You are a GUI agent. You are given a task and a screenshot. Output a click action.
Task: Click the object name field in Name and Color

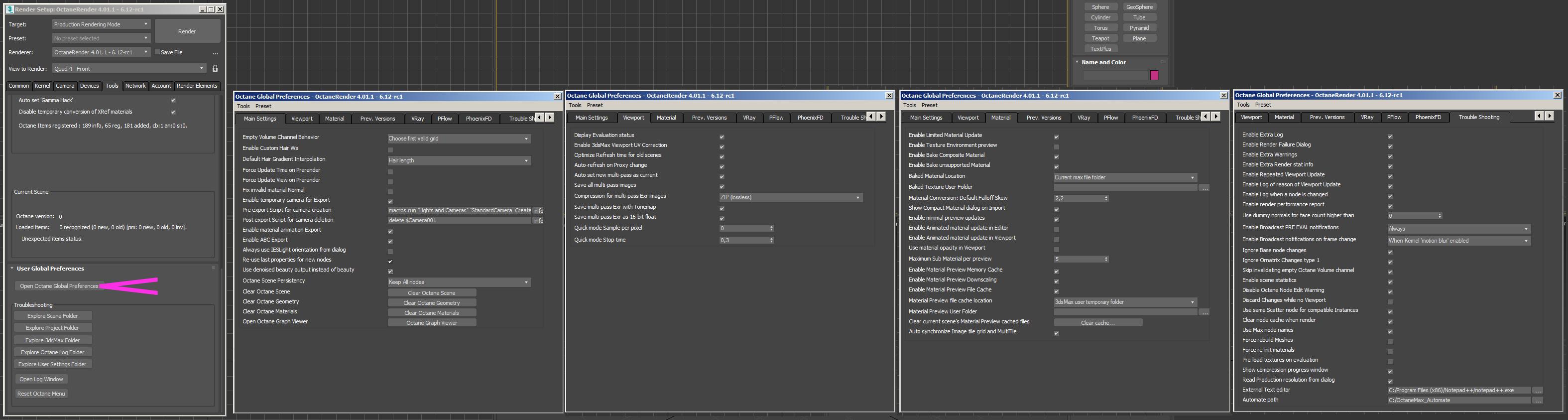(1115, 75)
